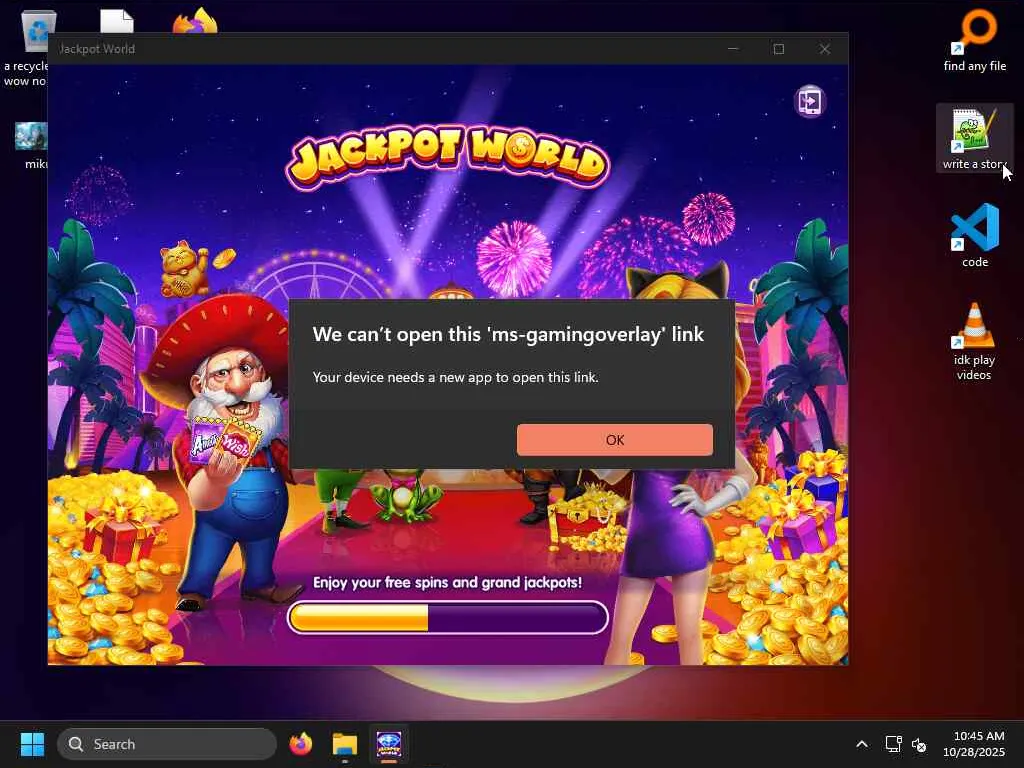The image size is (1024, 768).
Task: Launch the 'code' VS Code shortcut
Action: coord(974,236)
